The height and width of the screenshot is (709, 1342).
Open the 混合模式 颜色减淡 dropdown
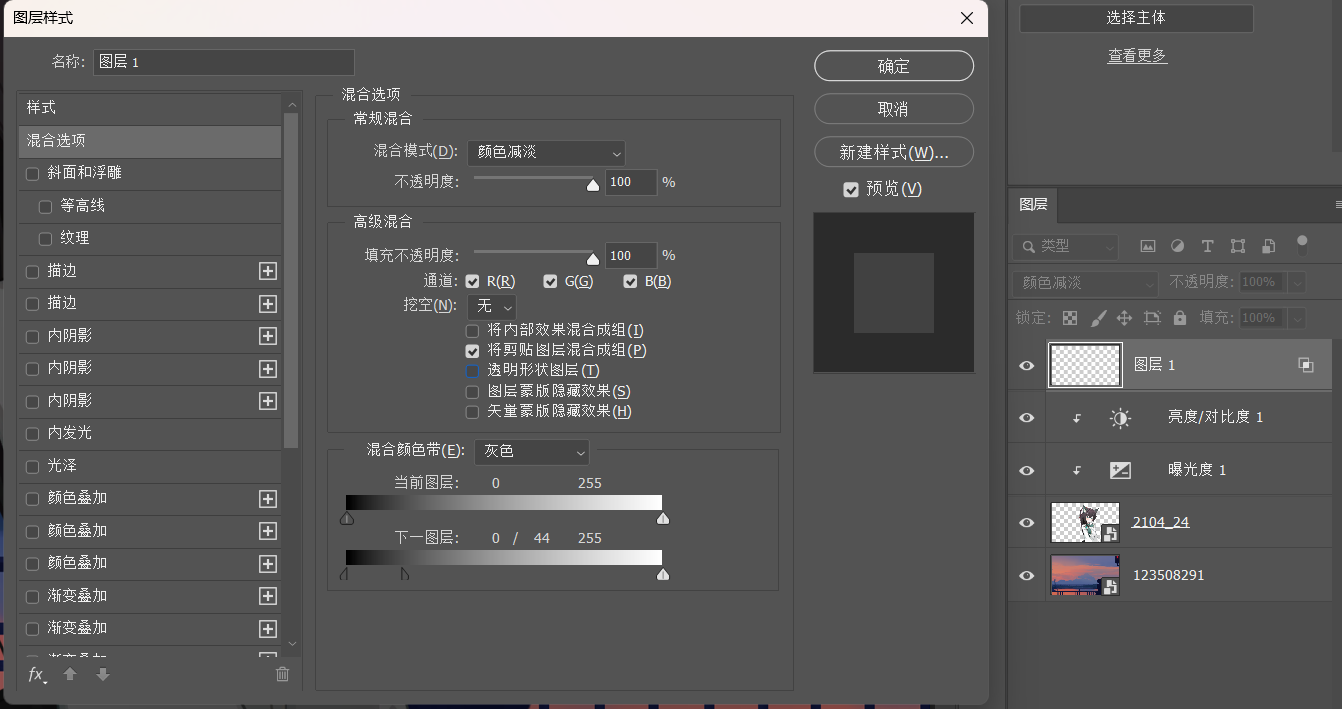point(546,153)
